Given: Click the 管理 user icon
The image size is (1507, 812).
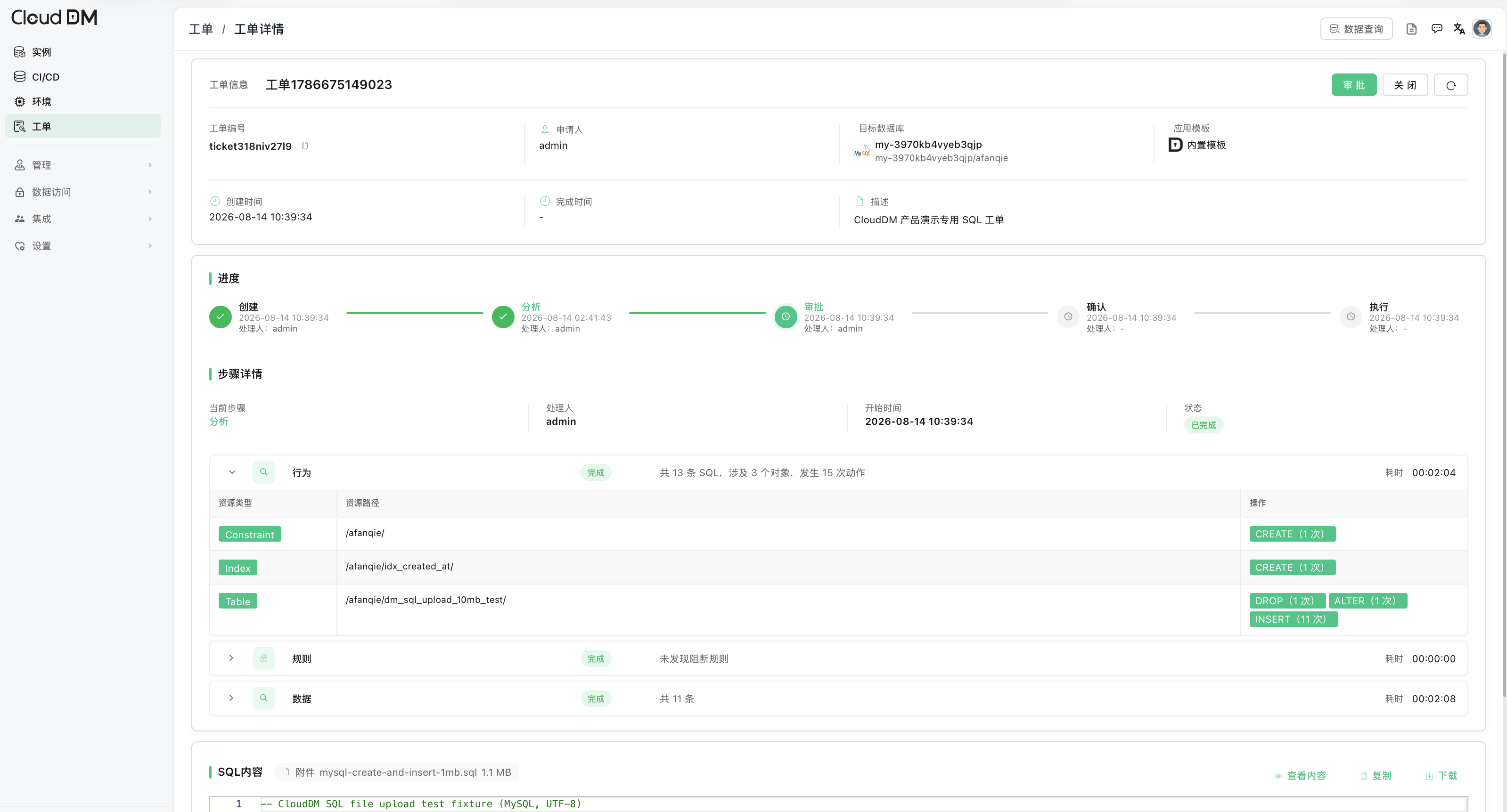Looking at the screenshot, I should tap(20, 165).
